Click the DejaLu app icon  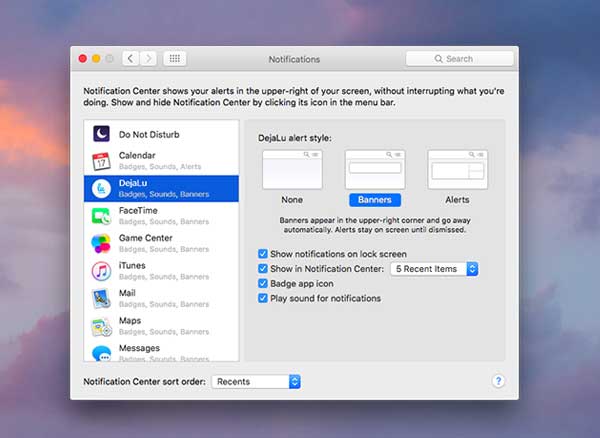[x=101, y=189]
